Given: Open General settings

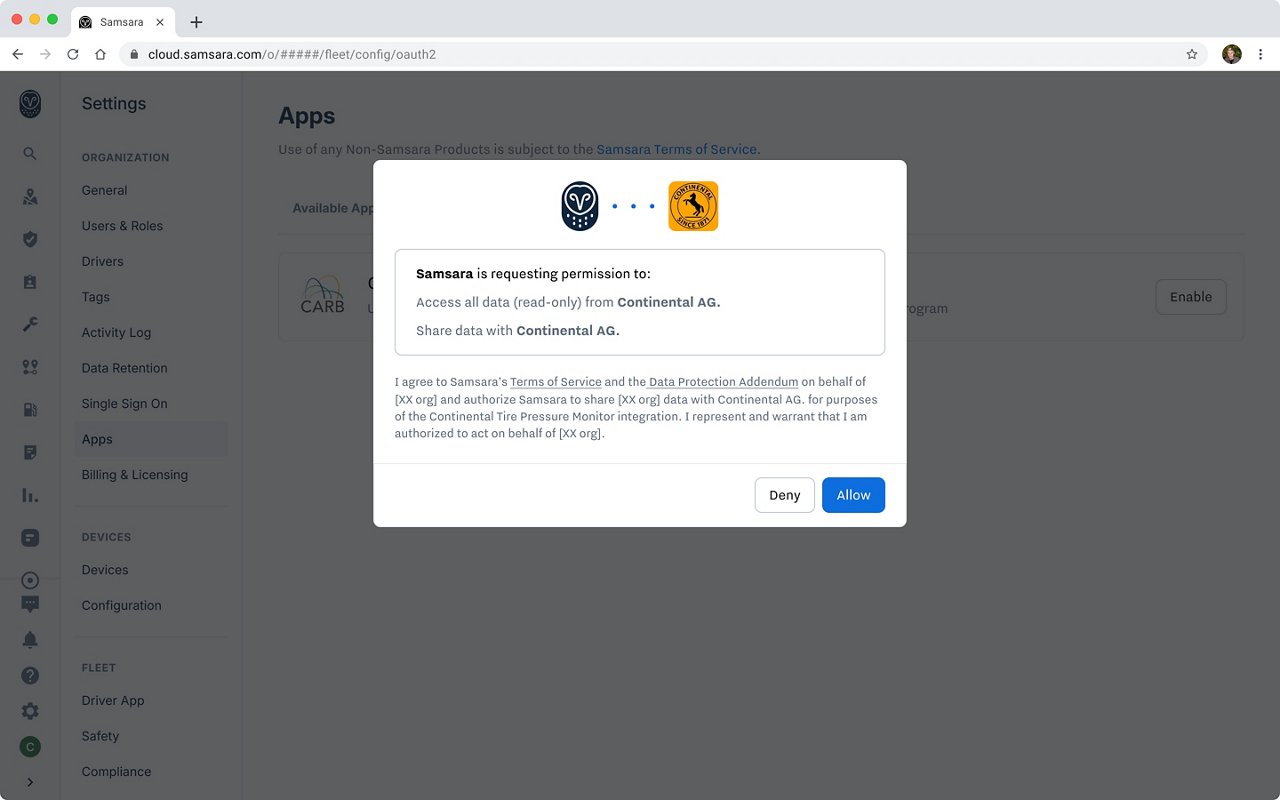Looking at the screenshot, I should (104, 190).
